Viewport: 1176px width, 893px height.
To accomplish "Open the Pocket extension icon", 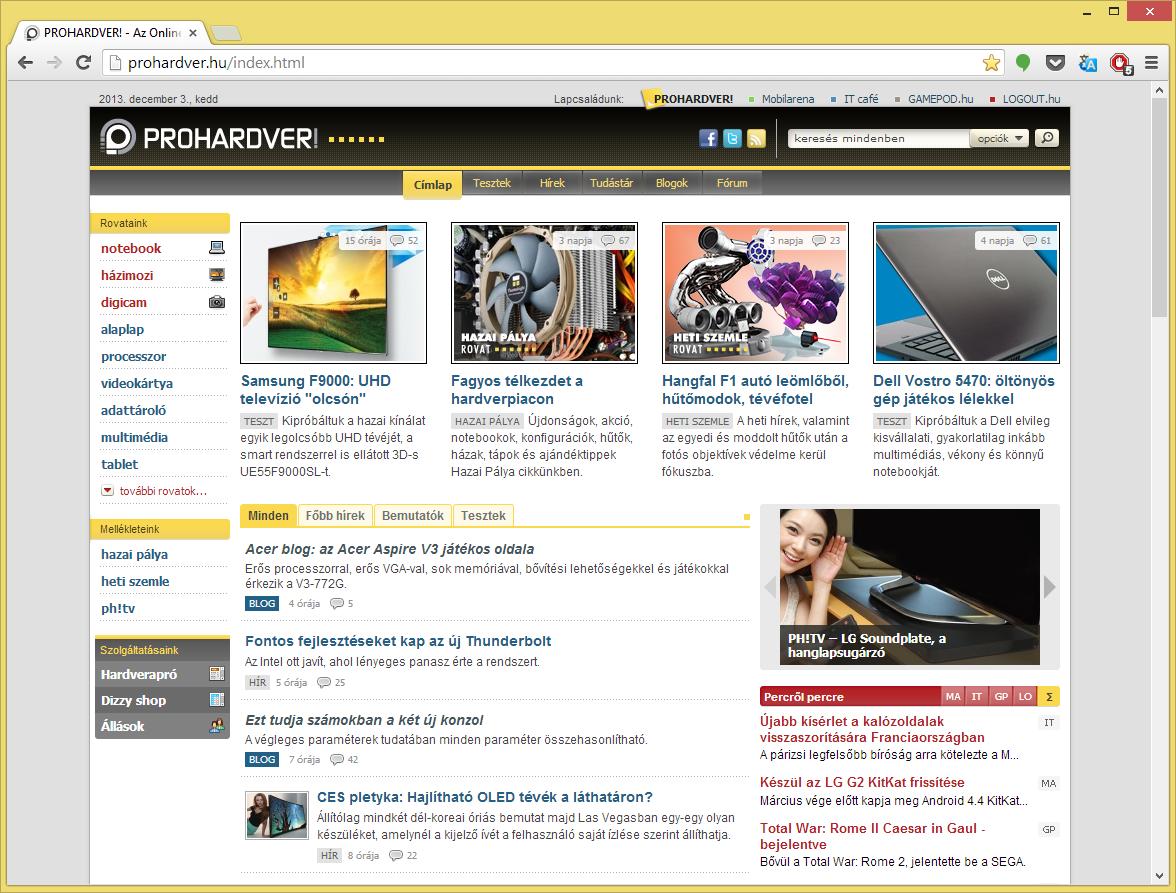I will [x=1055, y=63].
